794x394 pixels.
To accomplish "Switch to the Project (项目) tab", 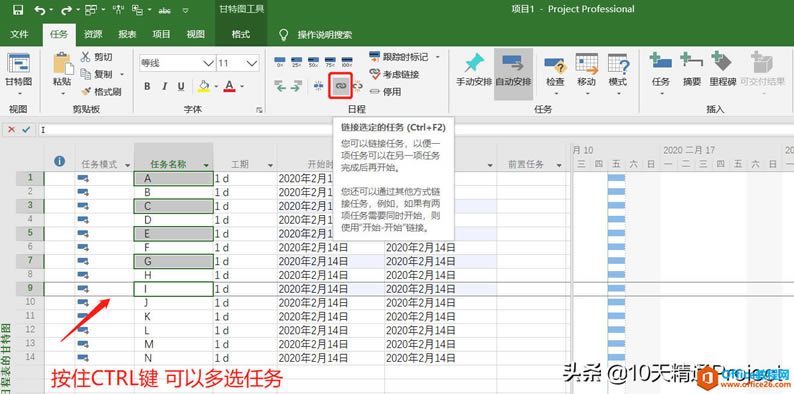I will (162, 34).
